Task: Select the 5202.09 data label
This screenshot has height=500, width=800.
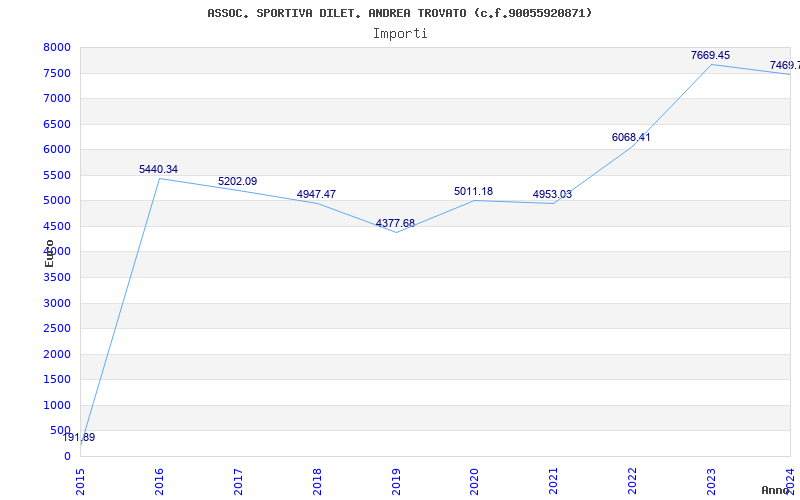Action: coord(237,181)
